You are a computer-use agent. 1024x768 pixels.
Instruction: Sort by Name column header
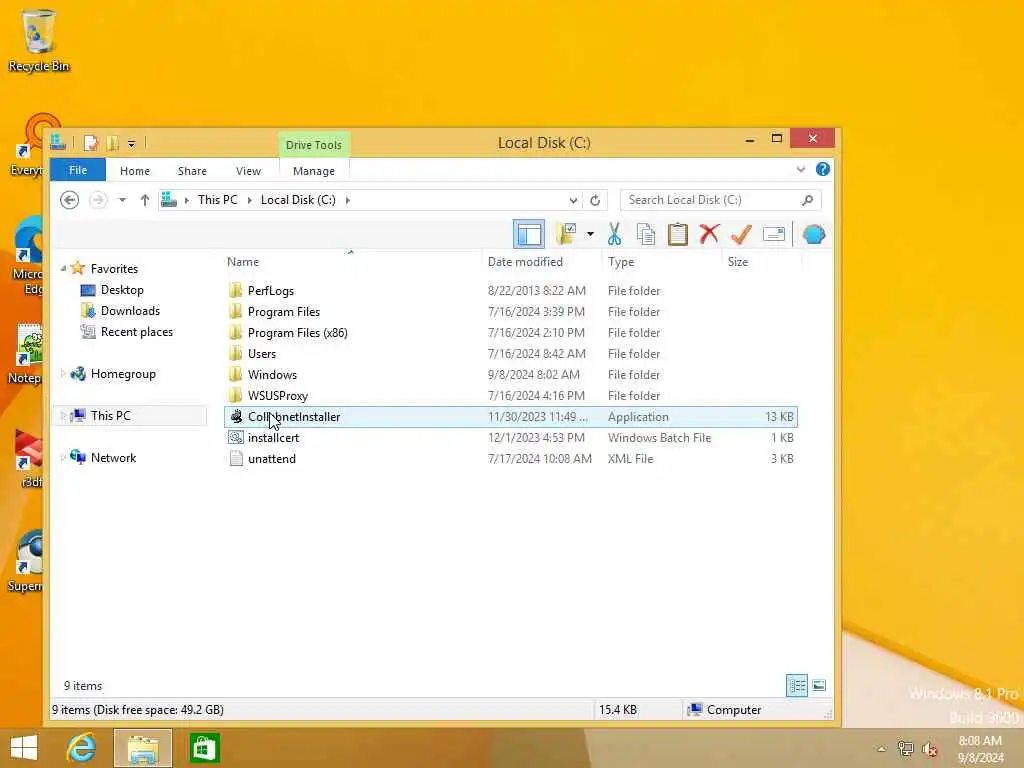point(351,262)
